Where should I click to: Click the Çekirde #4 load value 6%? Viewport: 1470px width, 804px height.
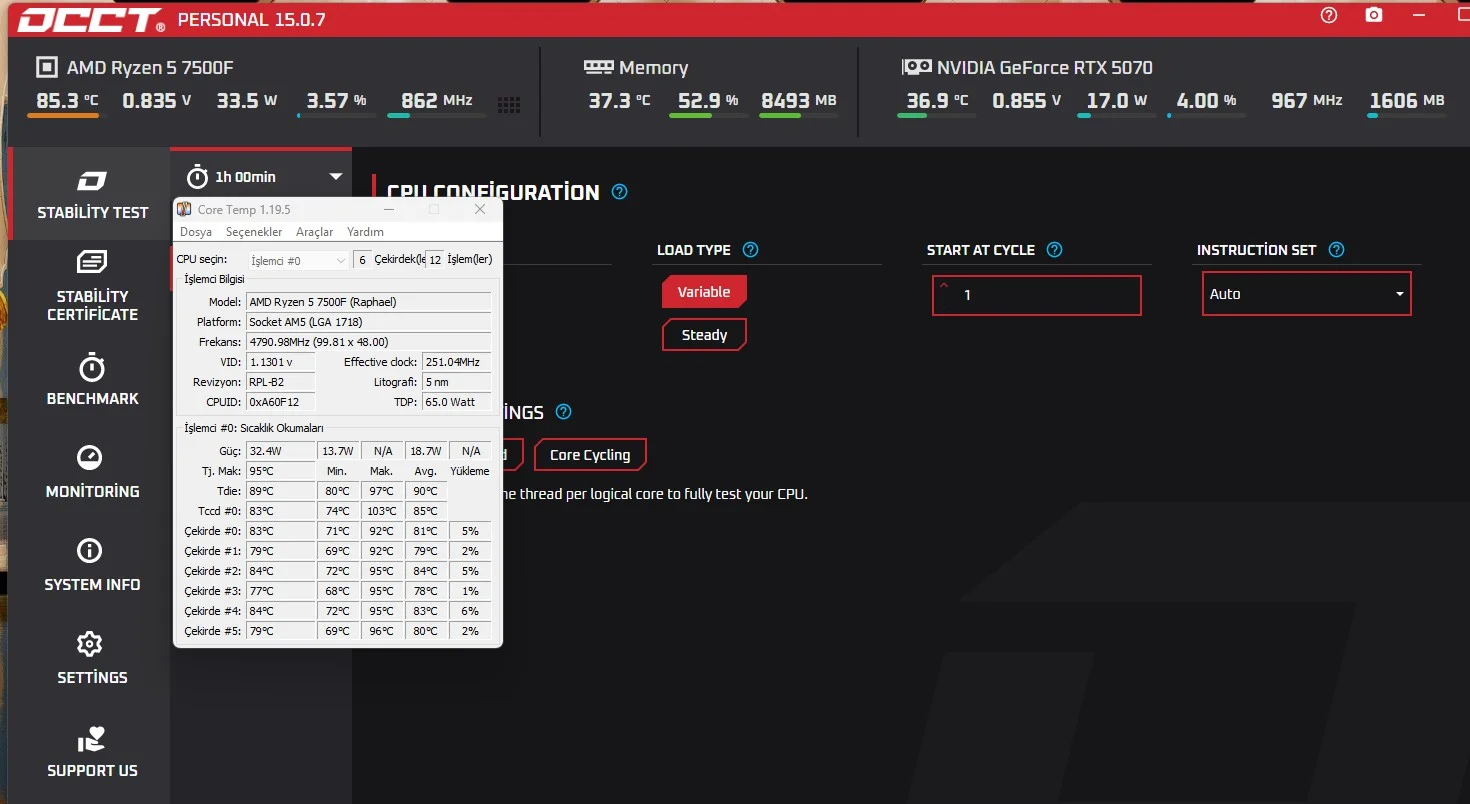point(470,611)
